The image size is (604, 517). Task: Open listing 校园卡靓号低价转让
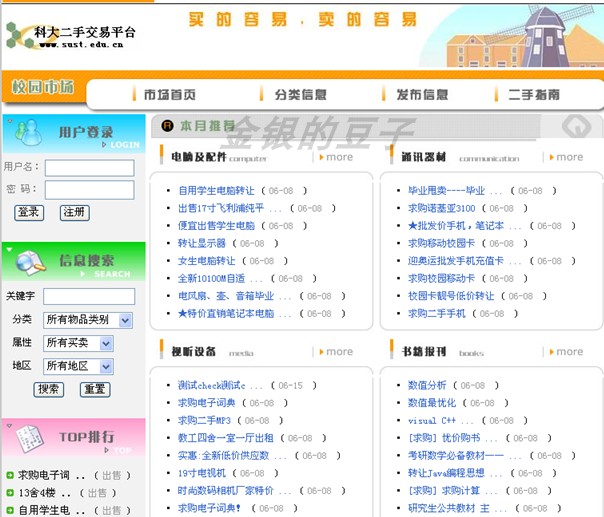click(x=451, y=296)
